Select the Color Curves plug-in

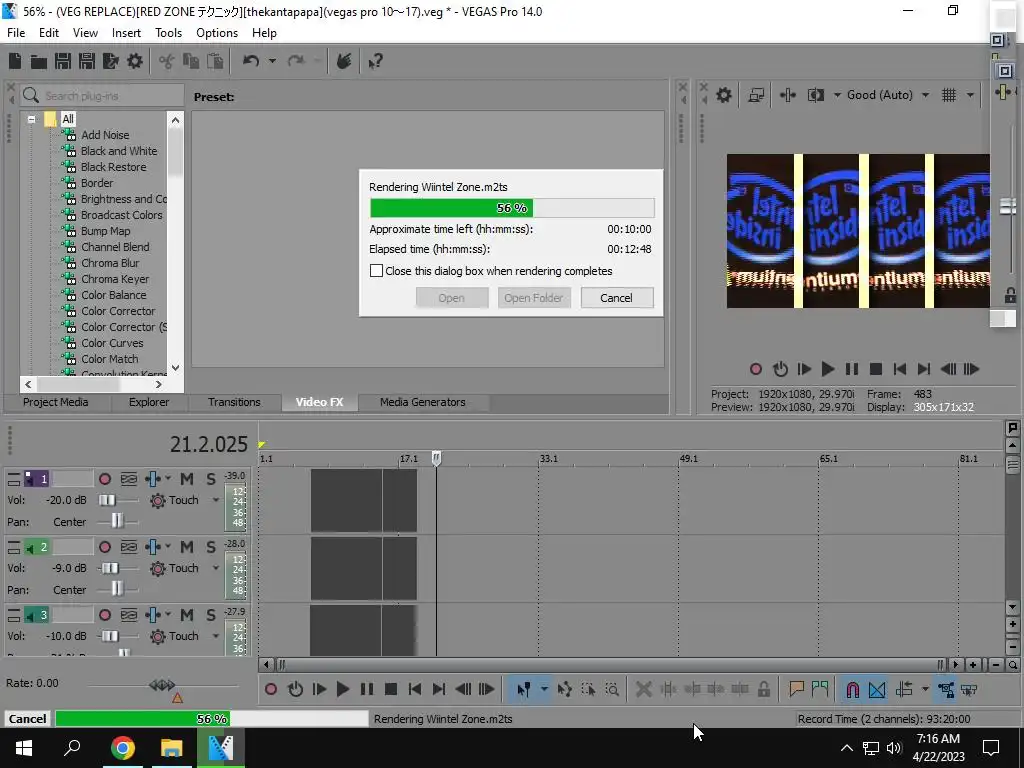point(112,343)
